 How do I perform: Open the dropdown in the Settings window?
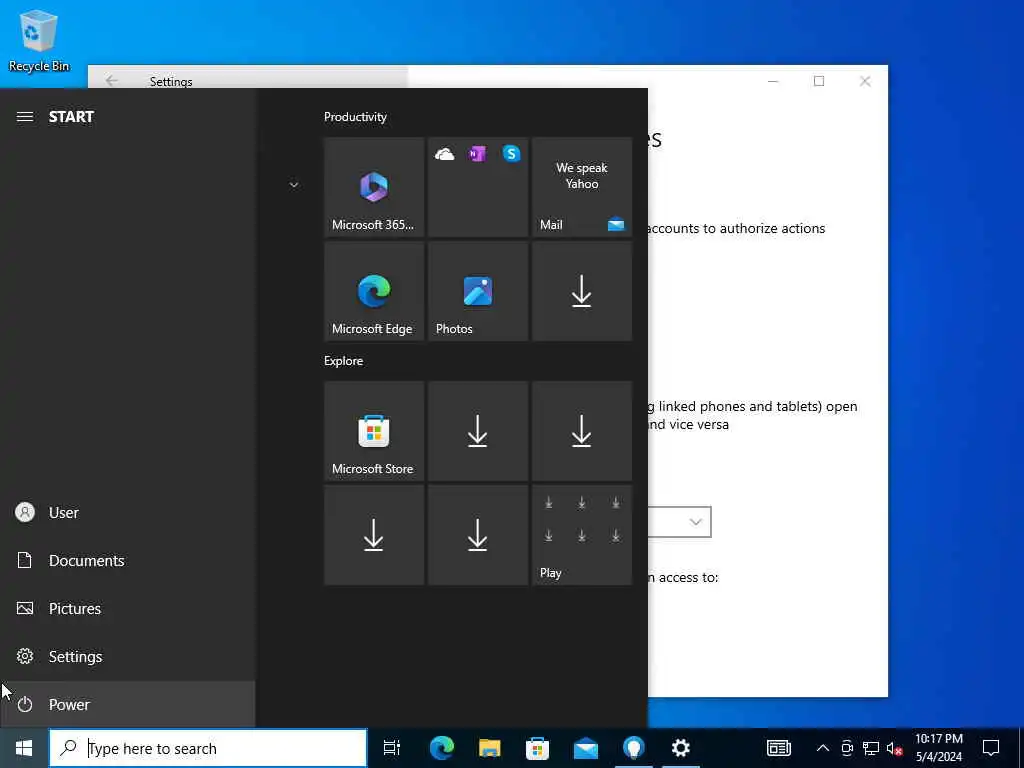679,522
